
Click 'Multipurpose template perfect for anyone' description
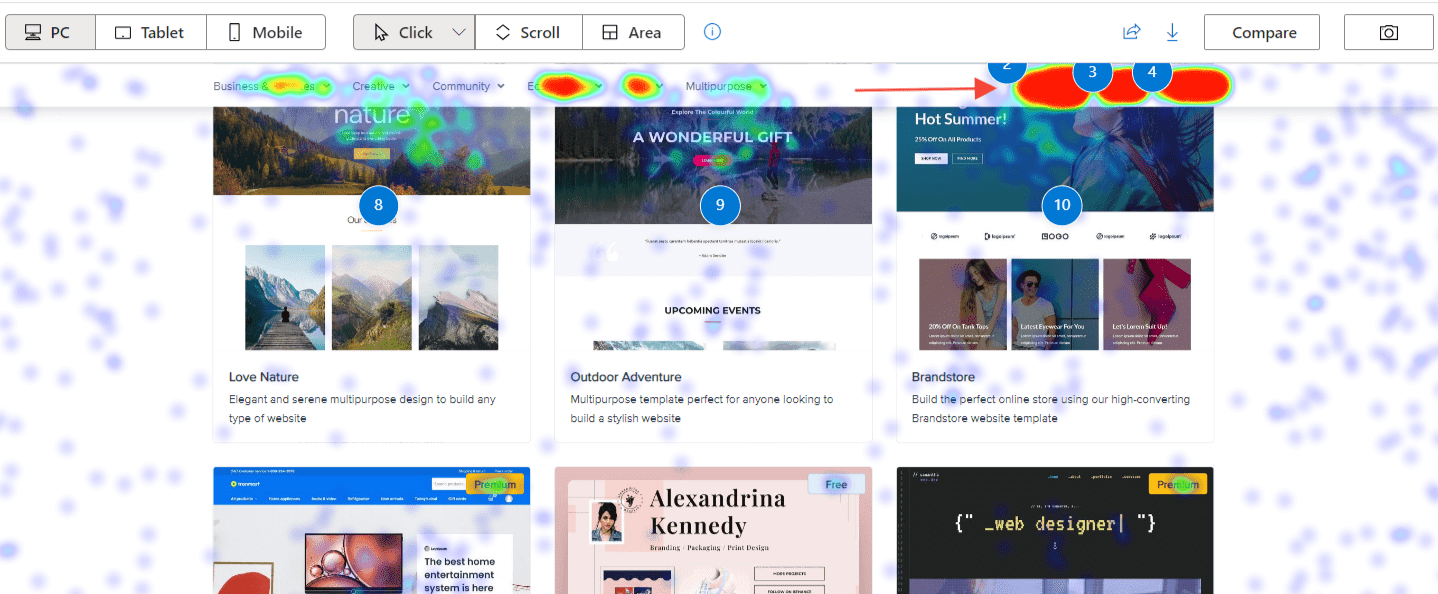[x=702, y=408]
